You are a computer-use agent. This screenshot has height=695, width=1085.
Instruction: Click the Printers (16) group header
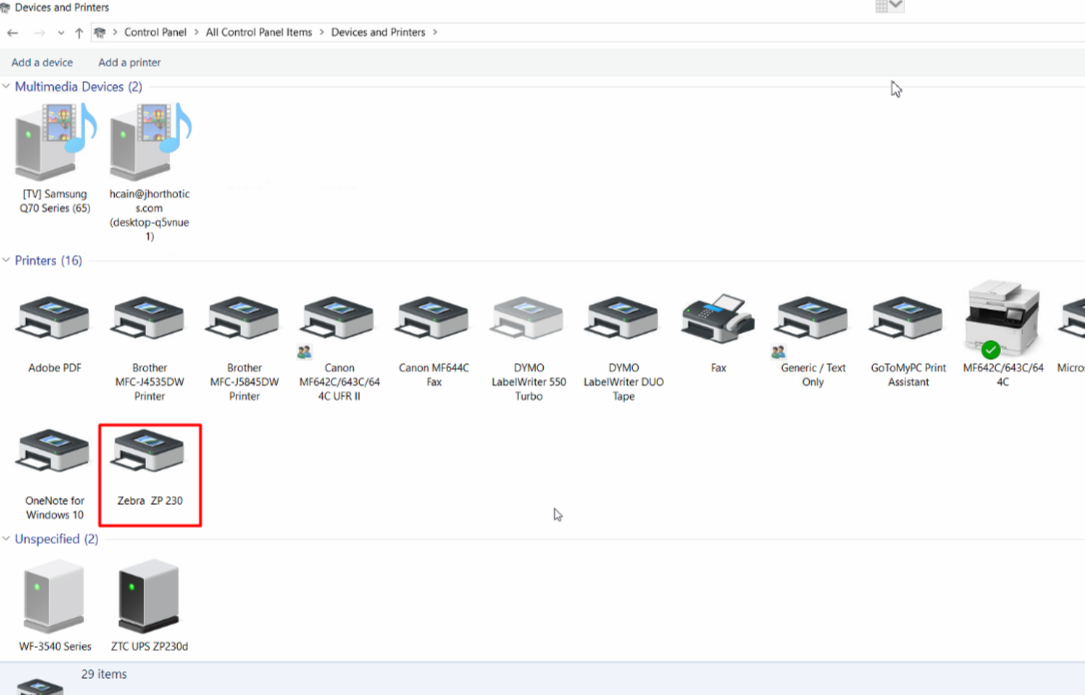click(48, 260)
